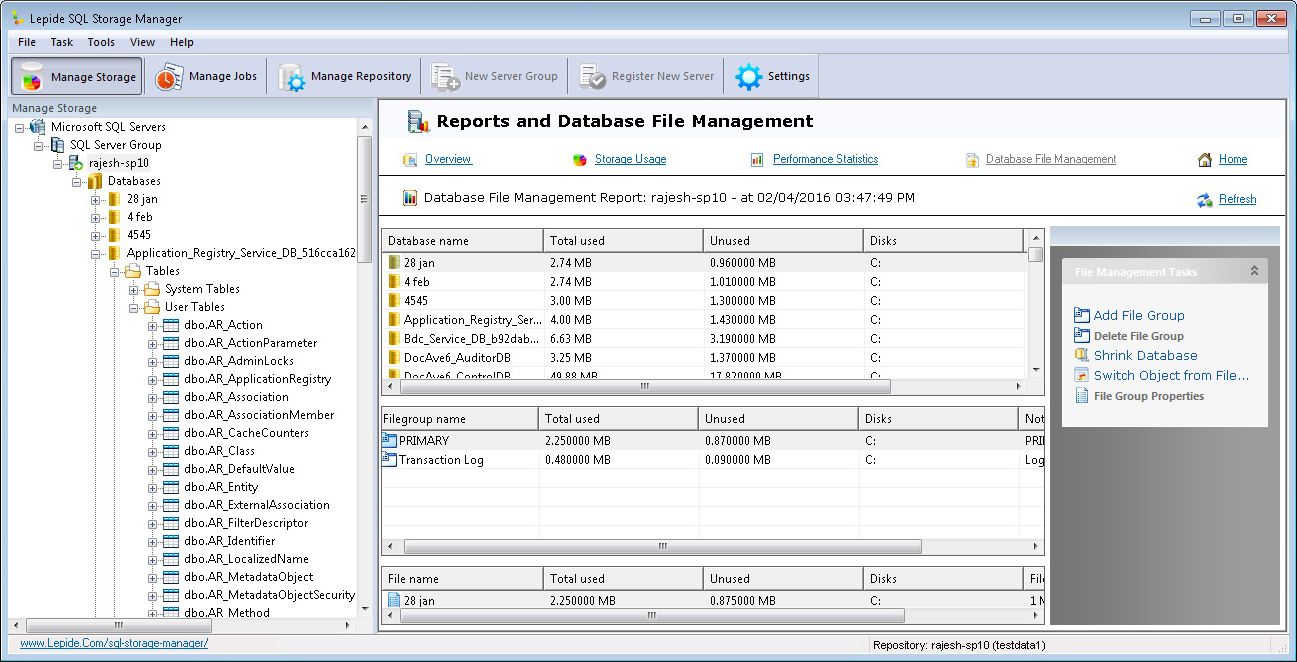1297x662 pixels.
Task: Click the Performance Statistics chart icon
Action: pyautogui.click(x=757, y=160)
